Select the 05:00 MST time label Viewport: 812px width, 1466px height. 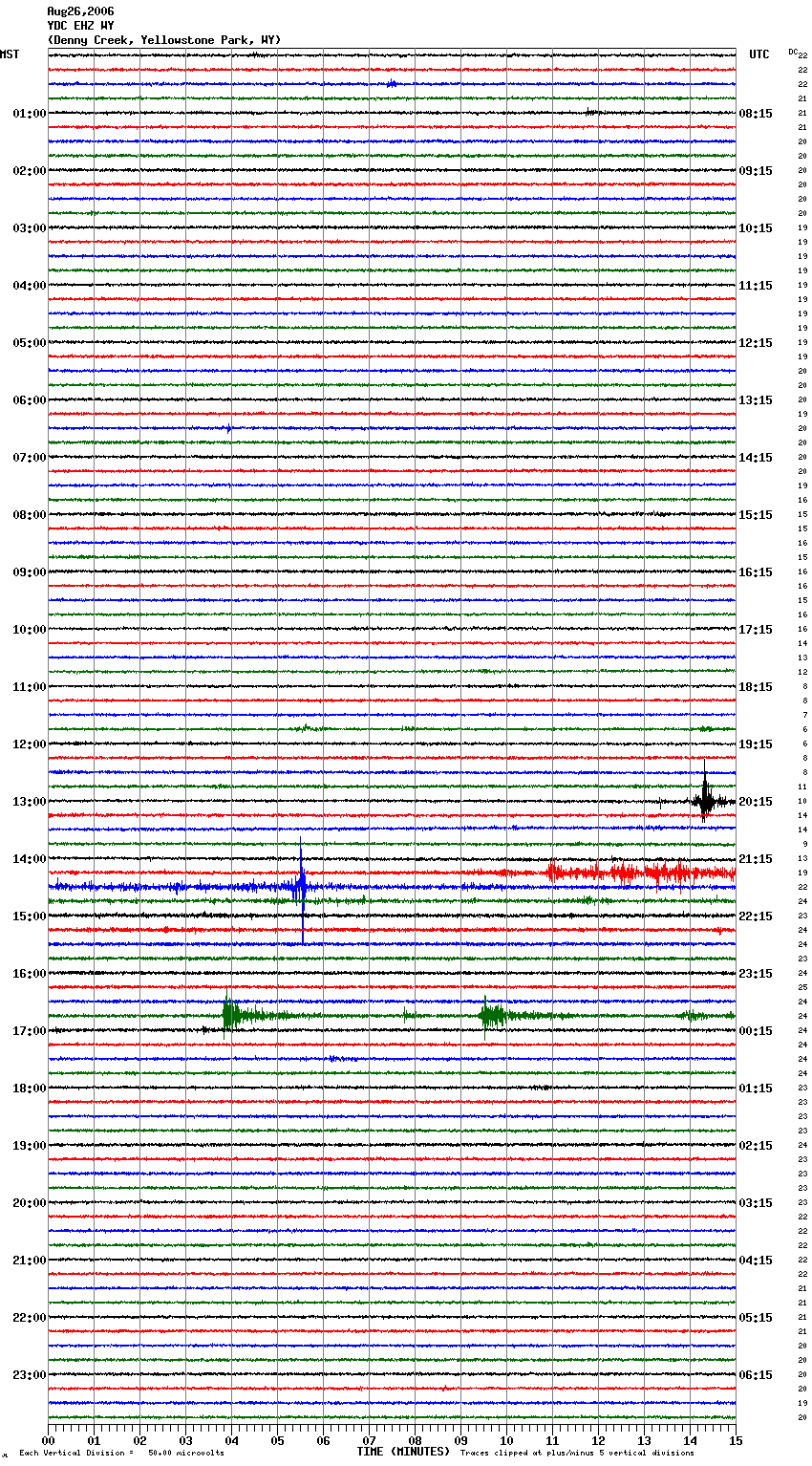(30, 343)
